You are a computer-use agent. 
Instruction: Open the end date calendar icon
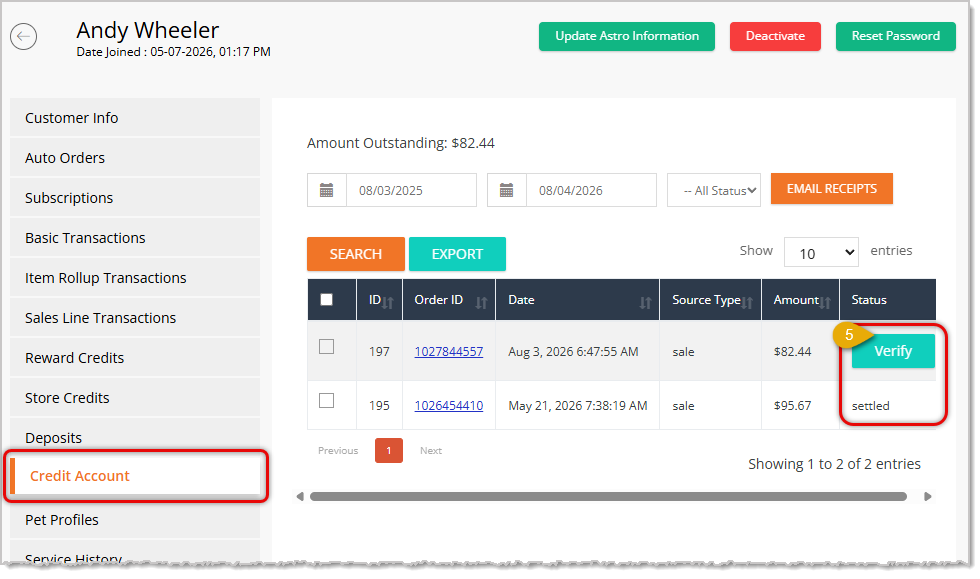point(506,190)
